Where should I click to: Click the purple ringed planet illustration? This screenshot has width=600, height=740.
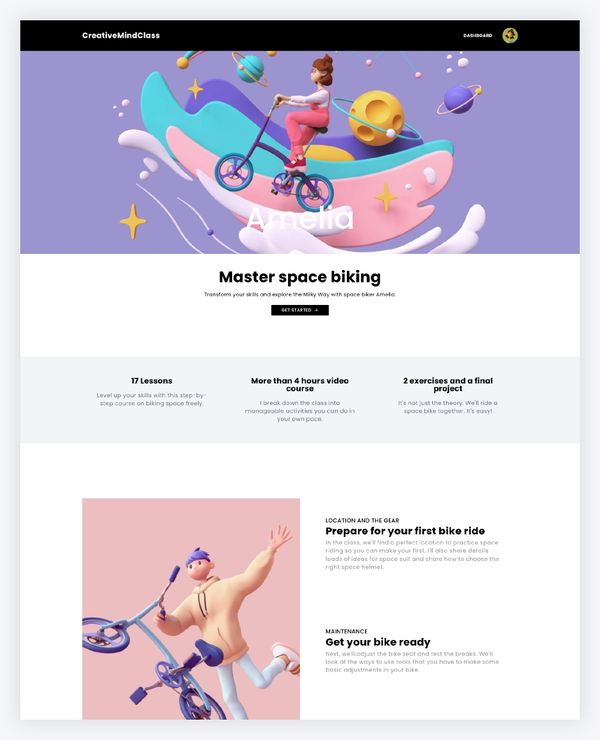click(x=458, y=100)
